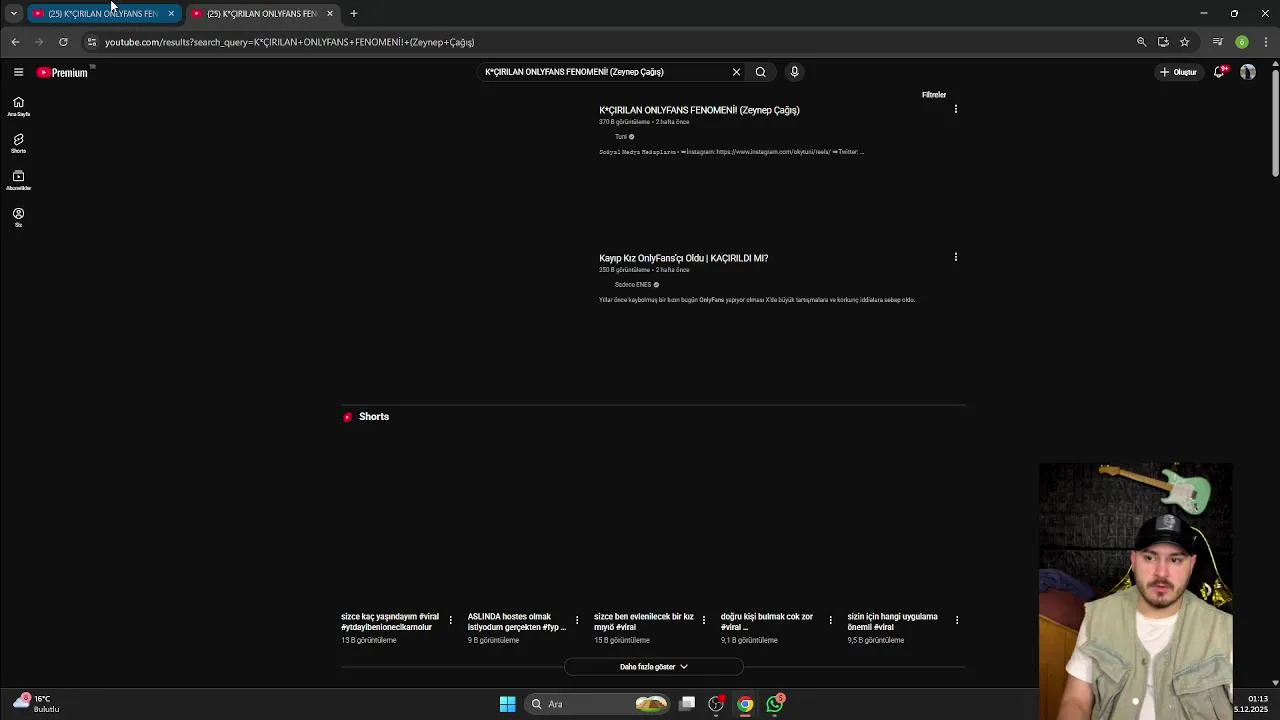The image size is (1280, 720).
Task: Open the notifications bell
Action: [1219, 72]
